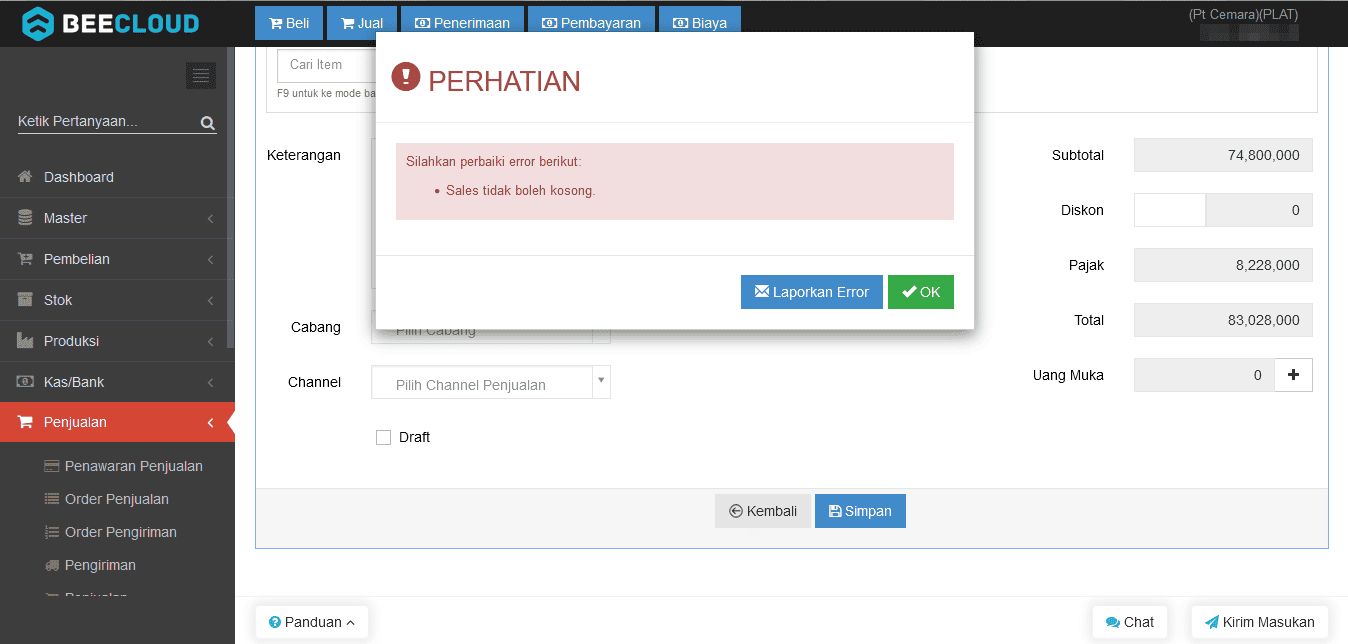Open the Pembayaran top bar shortcut
The width and height of the screenshot is (1348, 644).
tap(590, 23)
